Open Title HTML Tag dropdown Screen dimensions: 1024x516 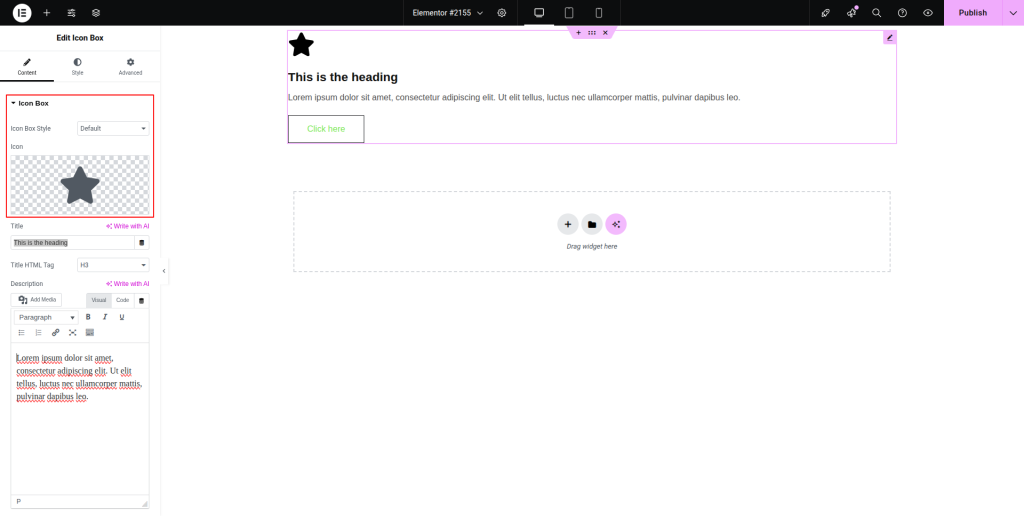pos(113,265)
